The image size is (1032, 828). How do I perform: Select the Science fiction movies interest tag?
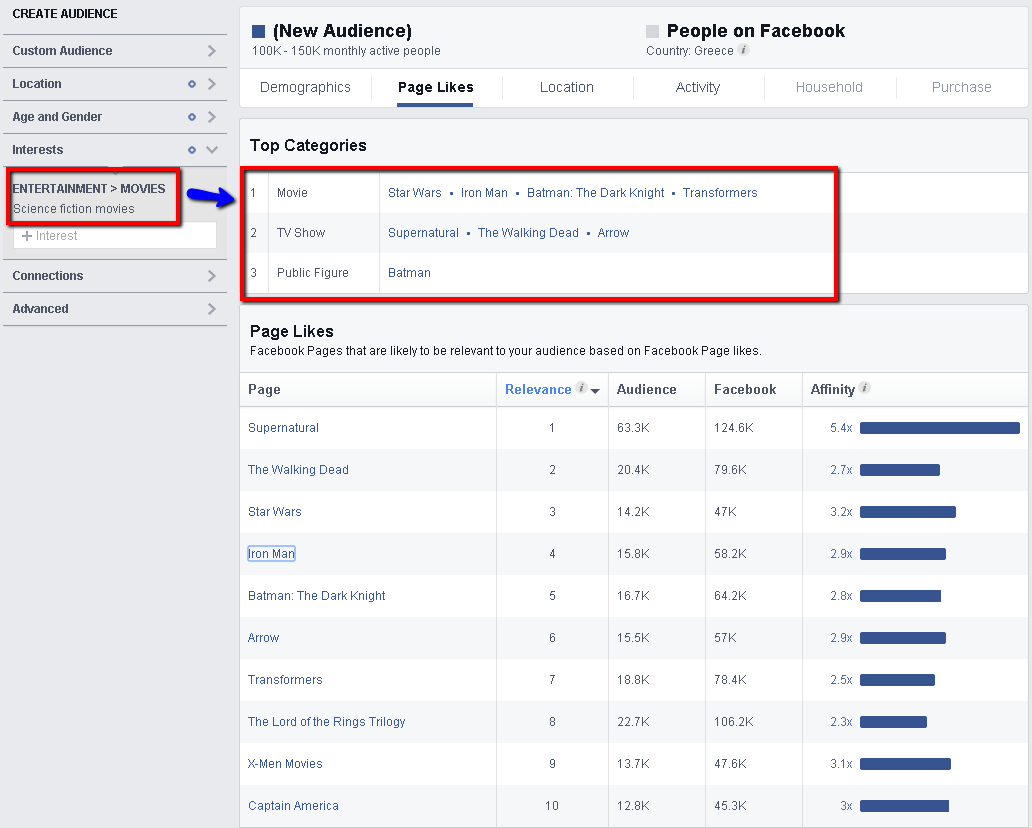[x=74, y=209]
